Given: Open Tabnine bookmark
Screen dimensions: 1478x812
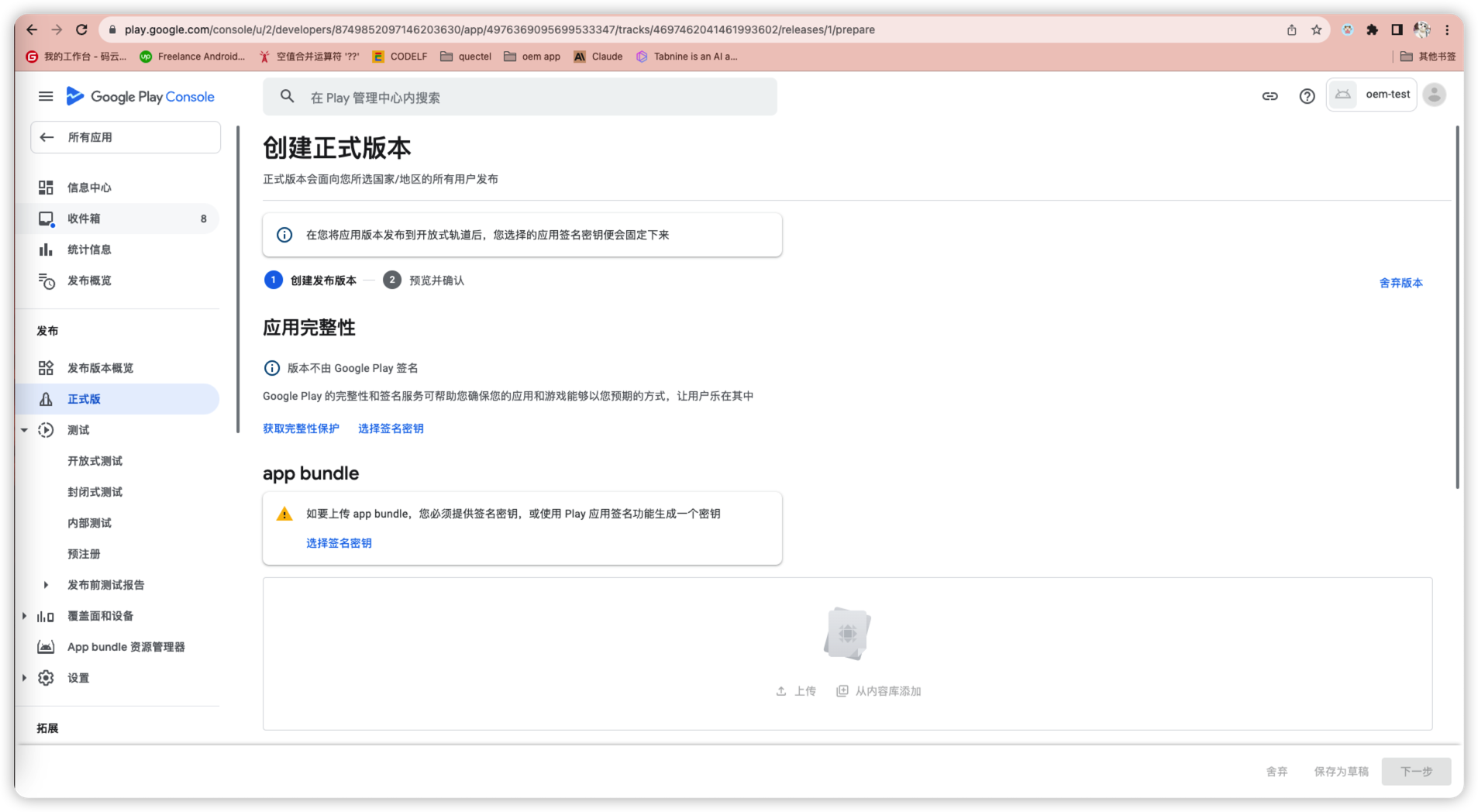Looking at the screenshot, I should point(687,57).
